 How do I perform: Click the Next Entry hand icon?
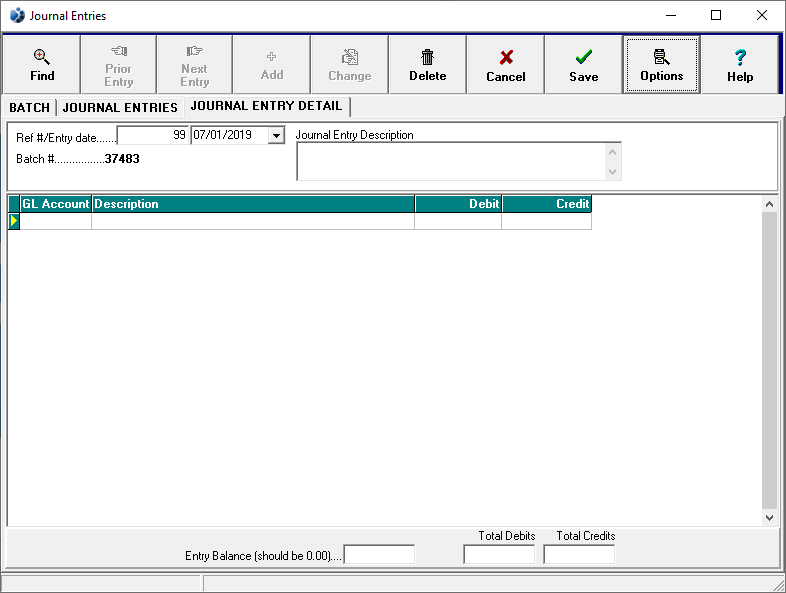coord(194,52)
